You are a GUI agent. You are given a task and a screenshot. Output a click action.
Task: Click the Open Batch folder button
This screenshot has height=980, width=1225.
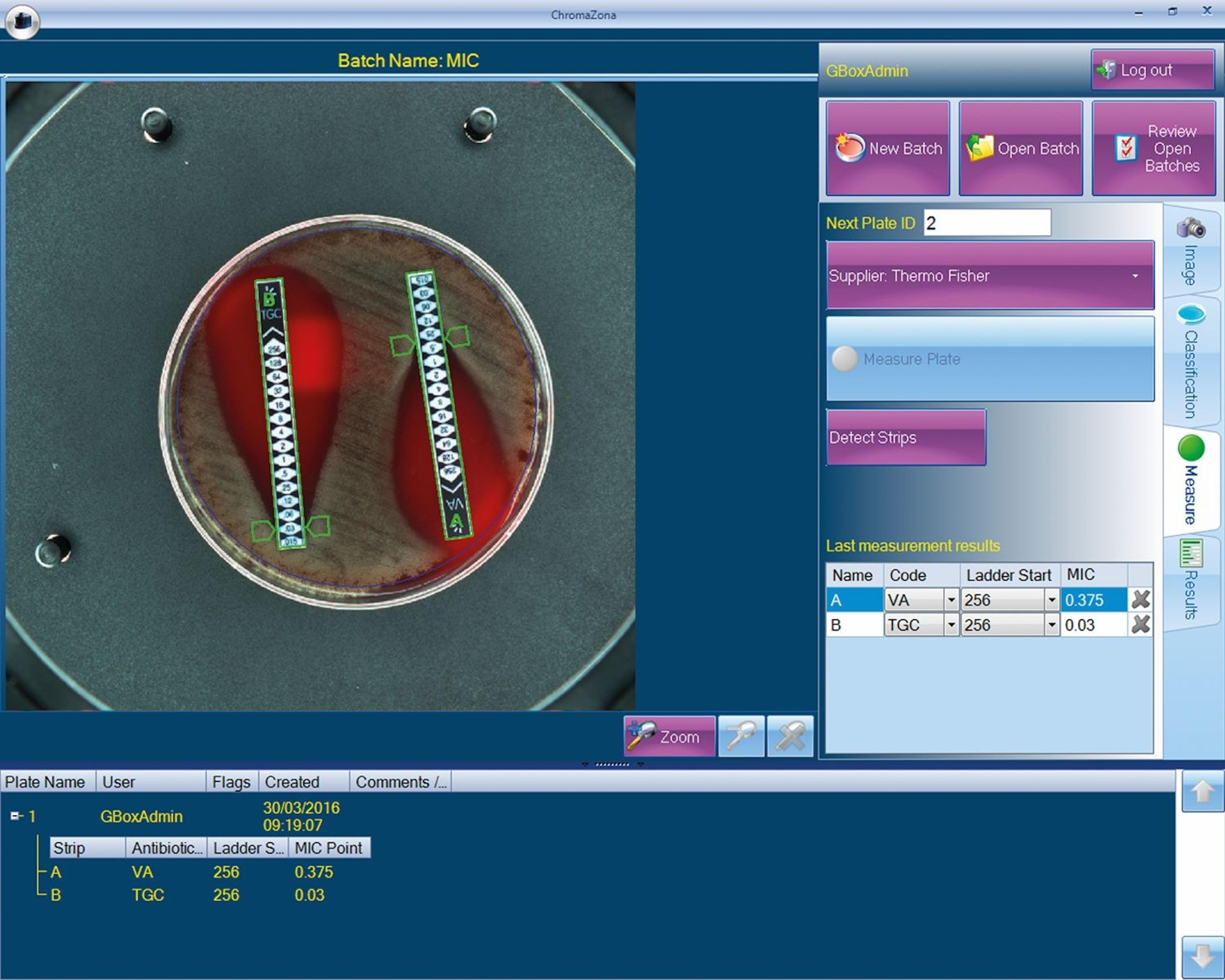[1021, 148]
